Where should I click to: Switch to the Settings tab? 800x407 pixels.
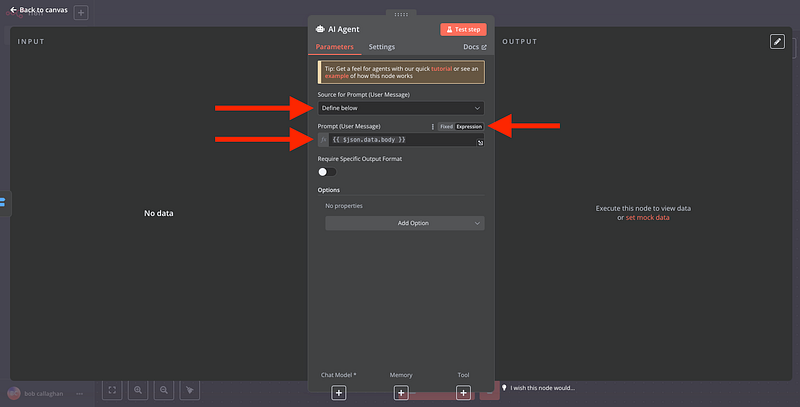click(x=381, y=47)
